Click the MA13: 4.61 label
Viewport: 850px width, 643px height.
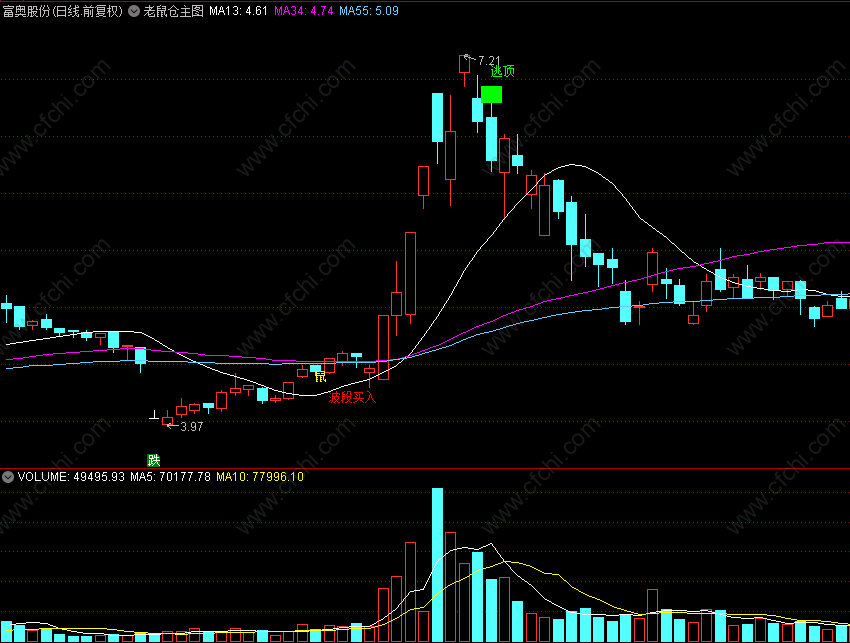[239, 11]
